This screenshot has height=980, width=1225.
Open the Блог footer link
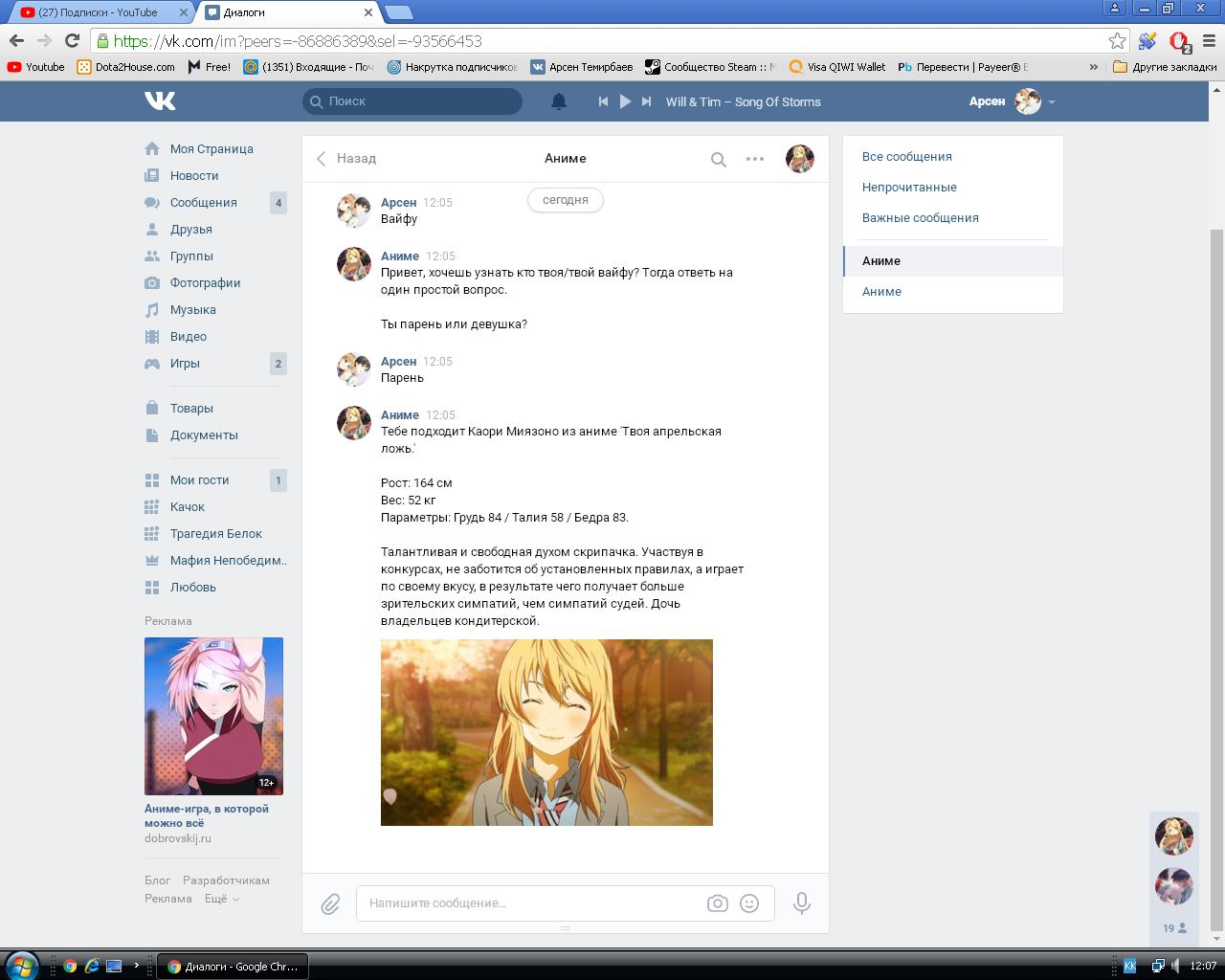pos(158,880)
